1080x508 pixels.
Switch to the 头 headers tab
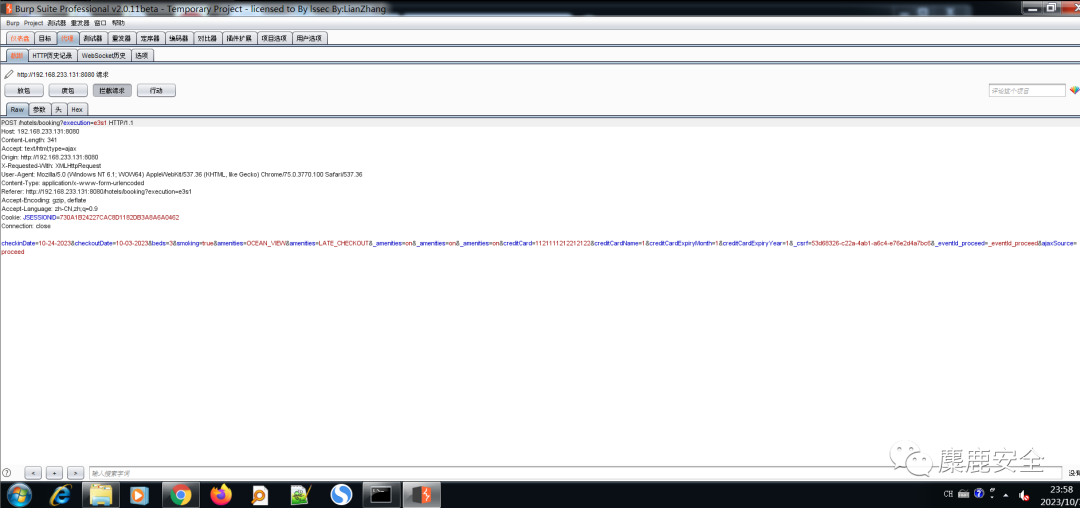click(59, 109)
